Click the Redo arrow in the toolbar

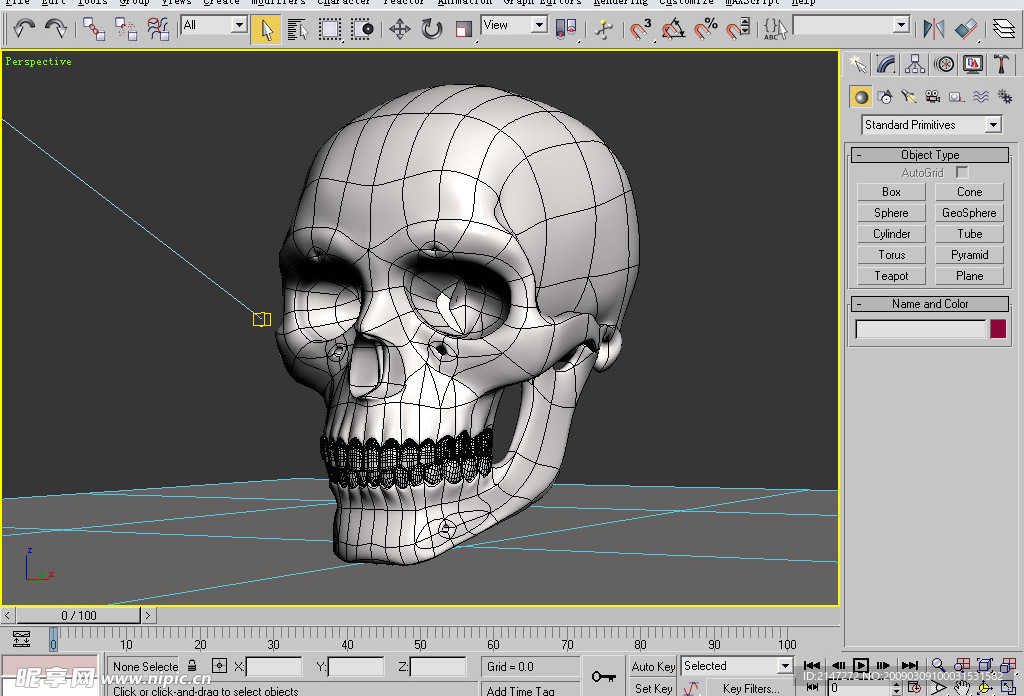tap(56, 29)
